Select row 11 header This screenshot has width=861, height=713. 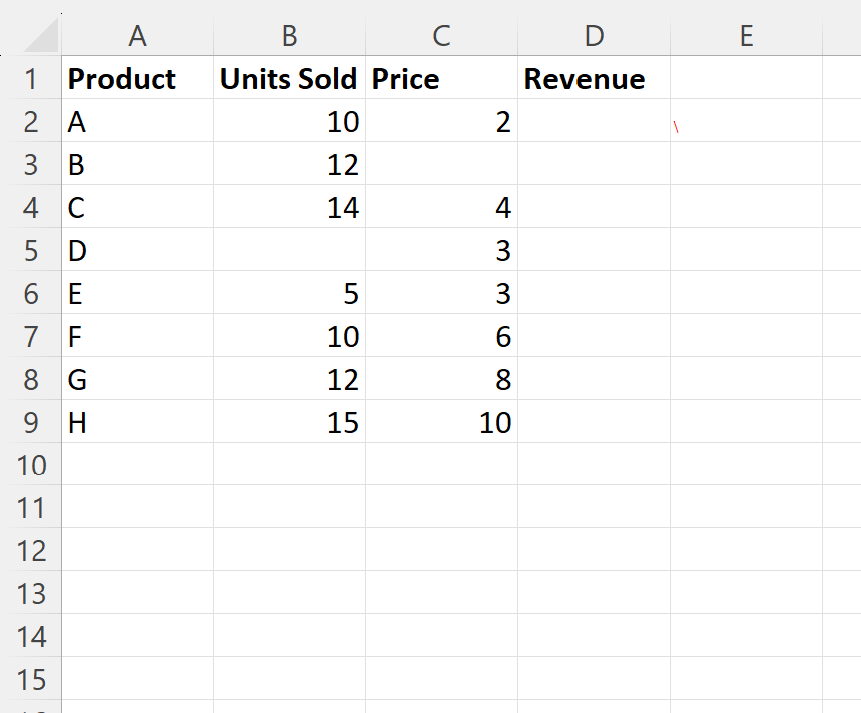(x=31, y=508)
